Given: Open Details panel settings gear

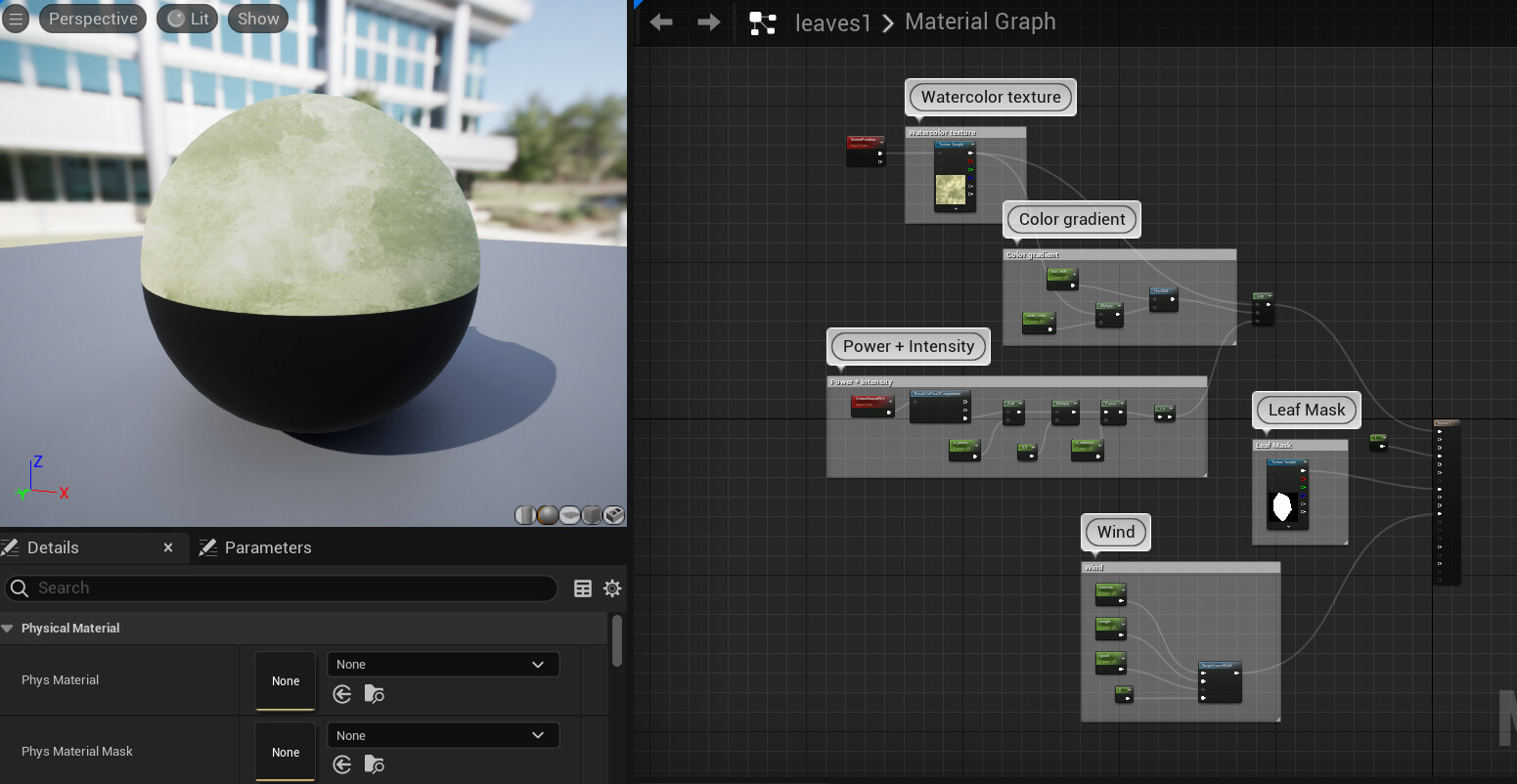Looking at the screenshot, I should pos(612,588).
